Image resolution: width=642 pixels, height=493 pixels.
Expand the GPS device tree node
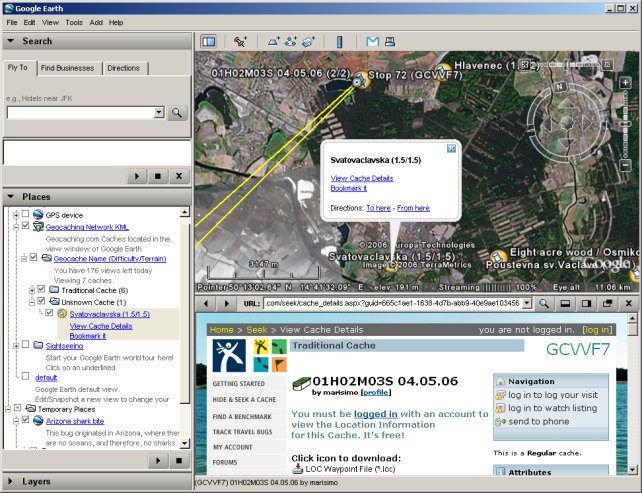pyautogui.click(x=16, y=215)
